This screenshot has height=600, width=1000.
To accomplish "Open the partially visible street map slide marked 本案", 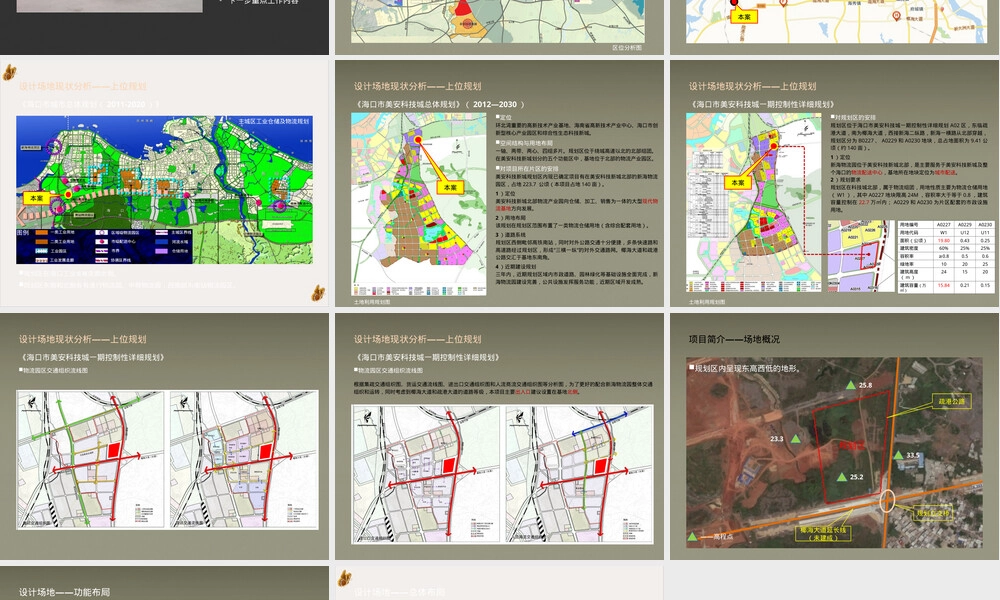I will point(835,27).
